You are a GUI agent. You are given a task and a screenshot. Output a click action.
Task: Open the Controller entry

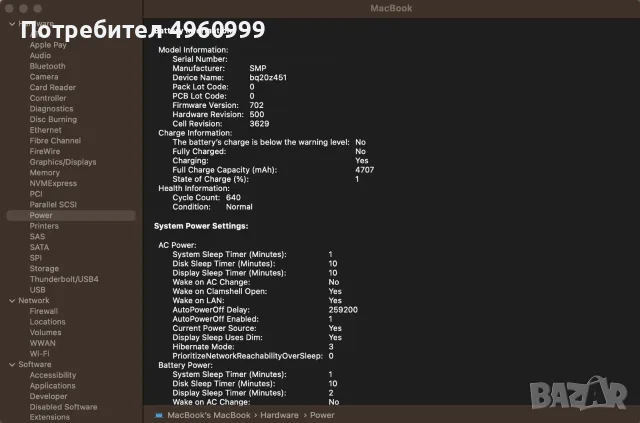point(48,98)
